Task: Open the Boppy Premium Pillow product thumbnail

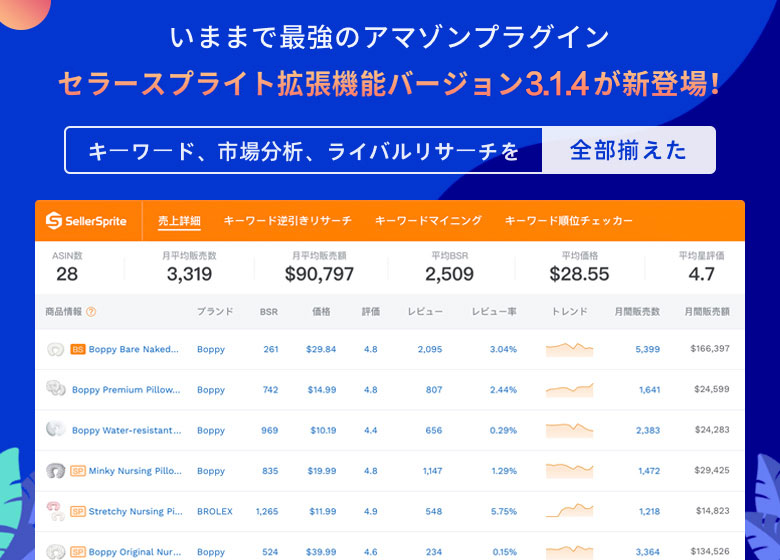Action: point(56,389)
